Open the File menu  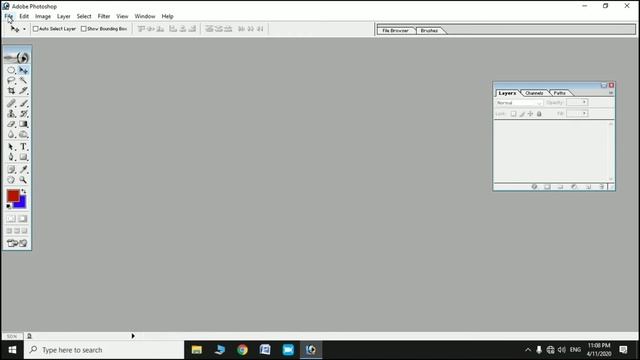[9, 16]
